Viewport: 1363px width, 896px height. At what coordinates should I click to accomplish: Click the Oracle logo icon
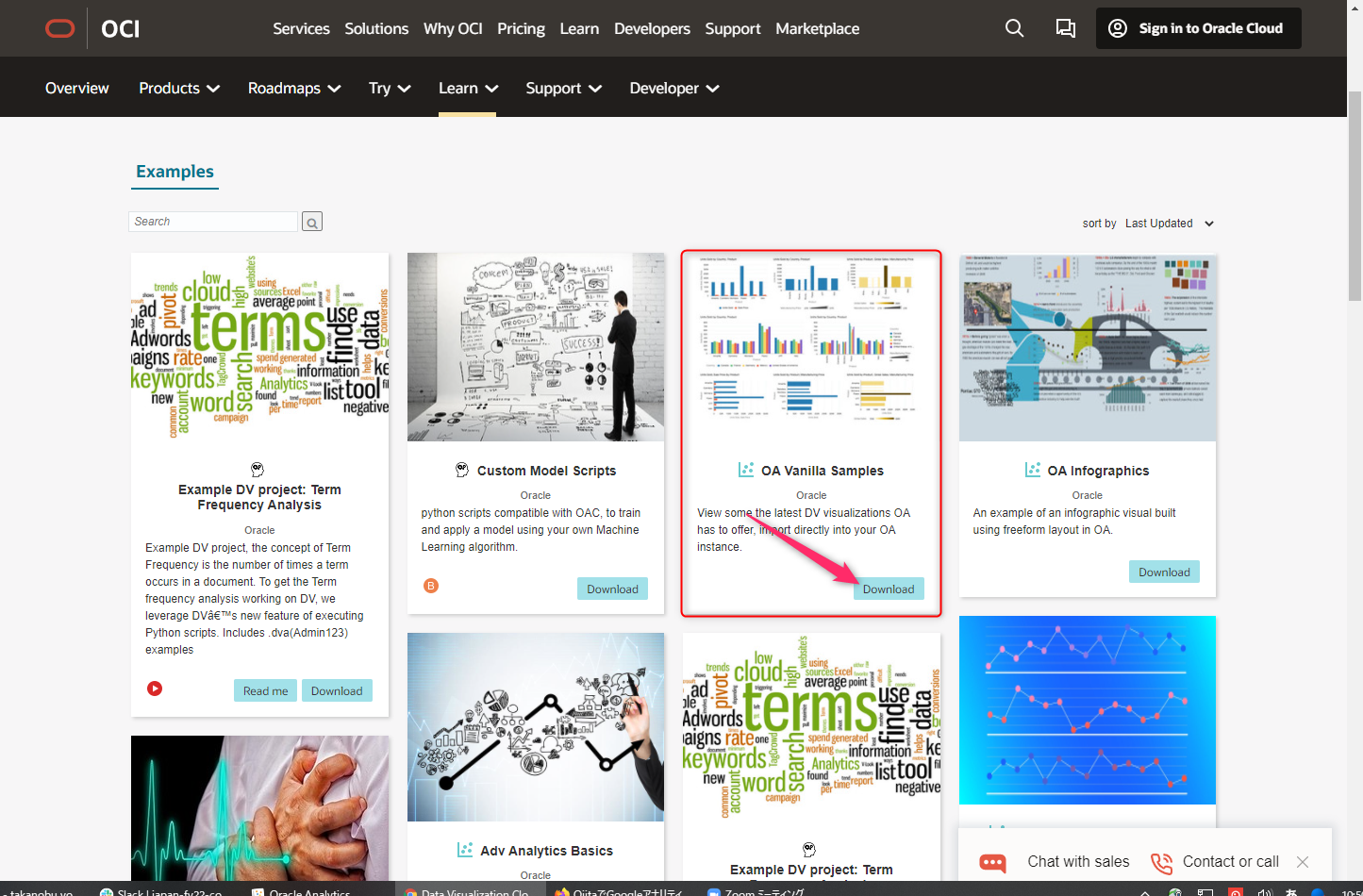(60, 28)
